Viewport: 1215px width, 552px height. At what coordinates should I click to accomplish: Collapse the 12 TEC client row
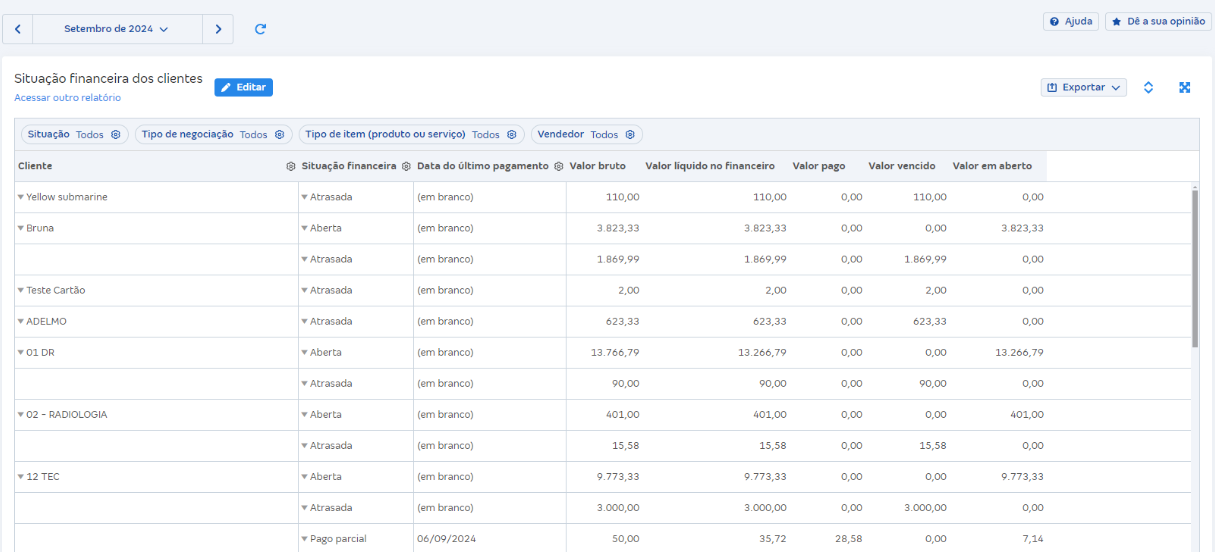[x=20, y=477]
